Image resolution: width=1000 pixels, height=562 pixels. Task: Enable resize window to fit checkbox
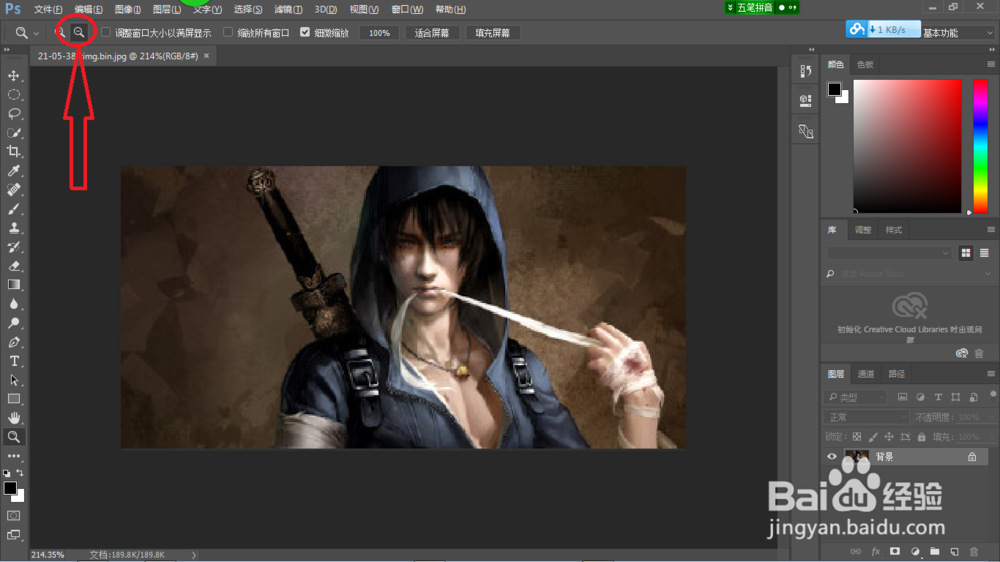[106, 32]
